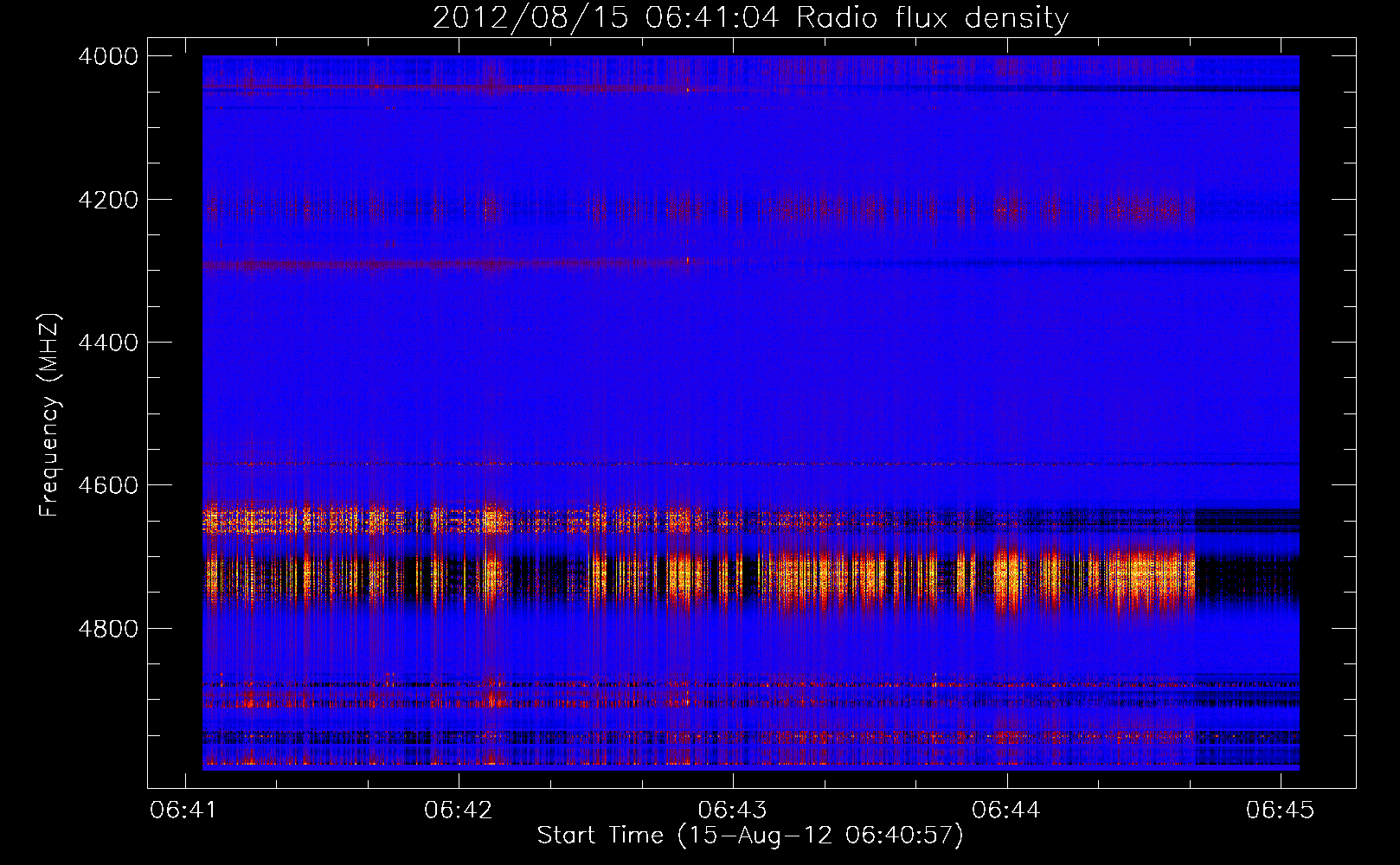Click the 06:42 time tick label
Viewport: 1400px width, 865px height.
[x=458, y=810]
